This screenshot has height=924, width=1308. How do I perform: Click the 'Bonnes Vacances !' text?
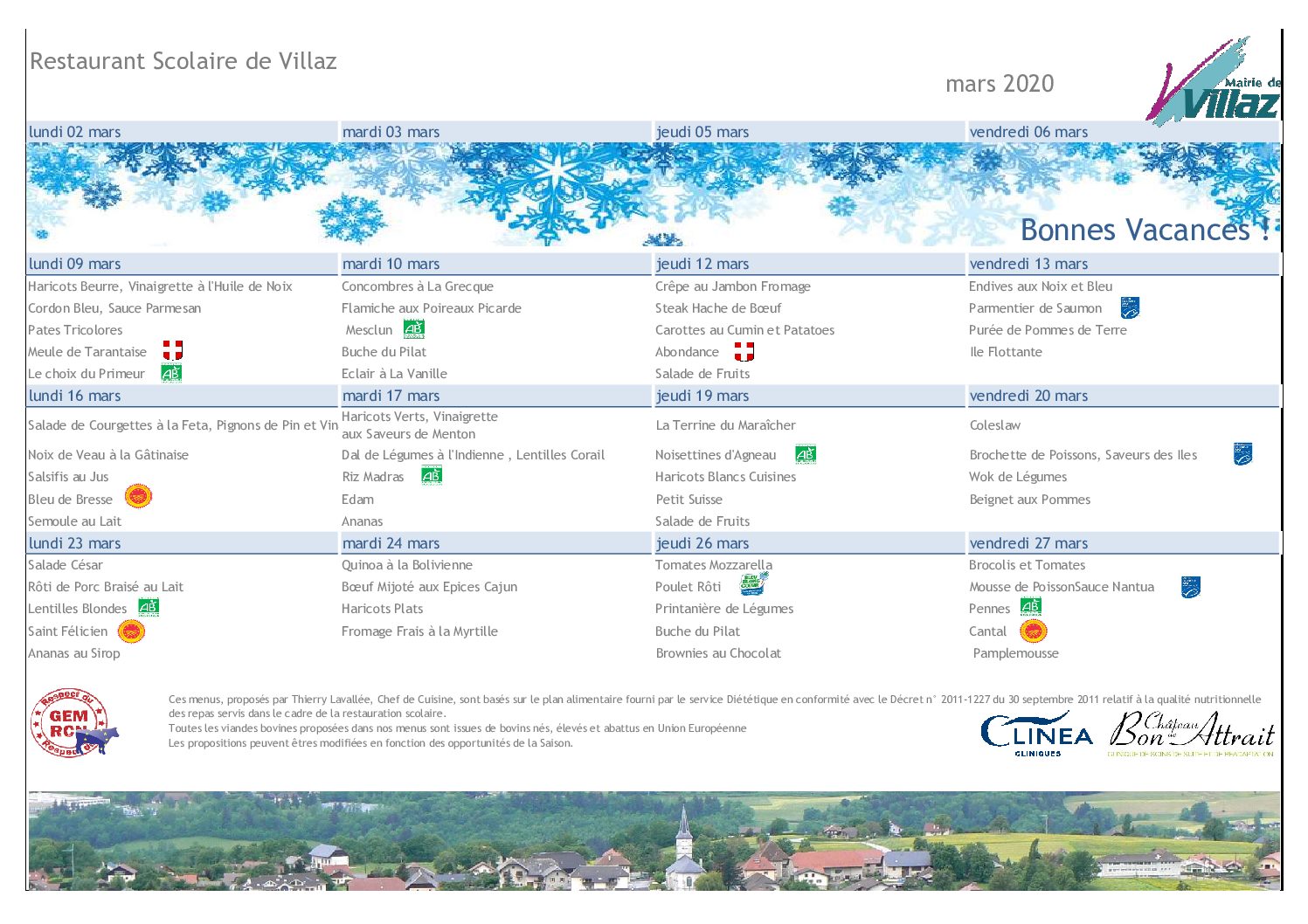pos(1145,230)
